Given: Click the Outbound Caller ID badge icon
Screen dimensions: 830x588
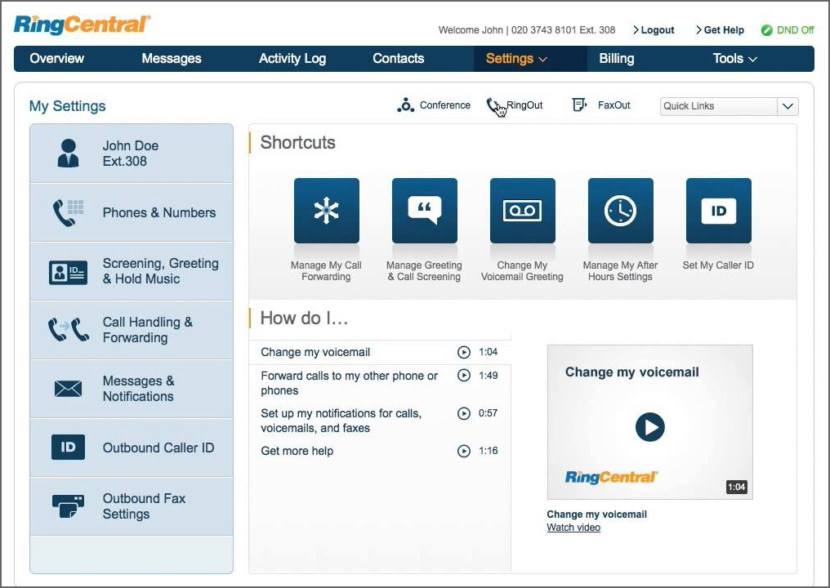Looking at the screenshot, I should (68, 447).
